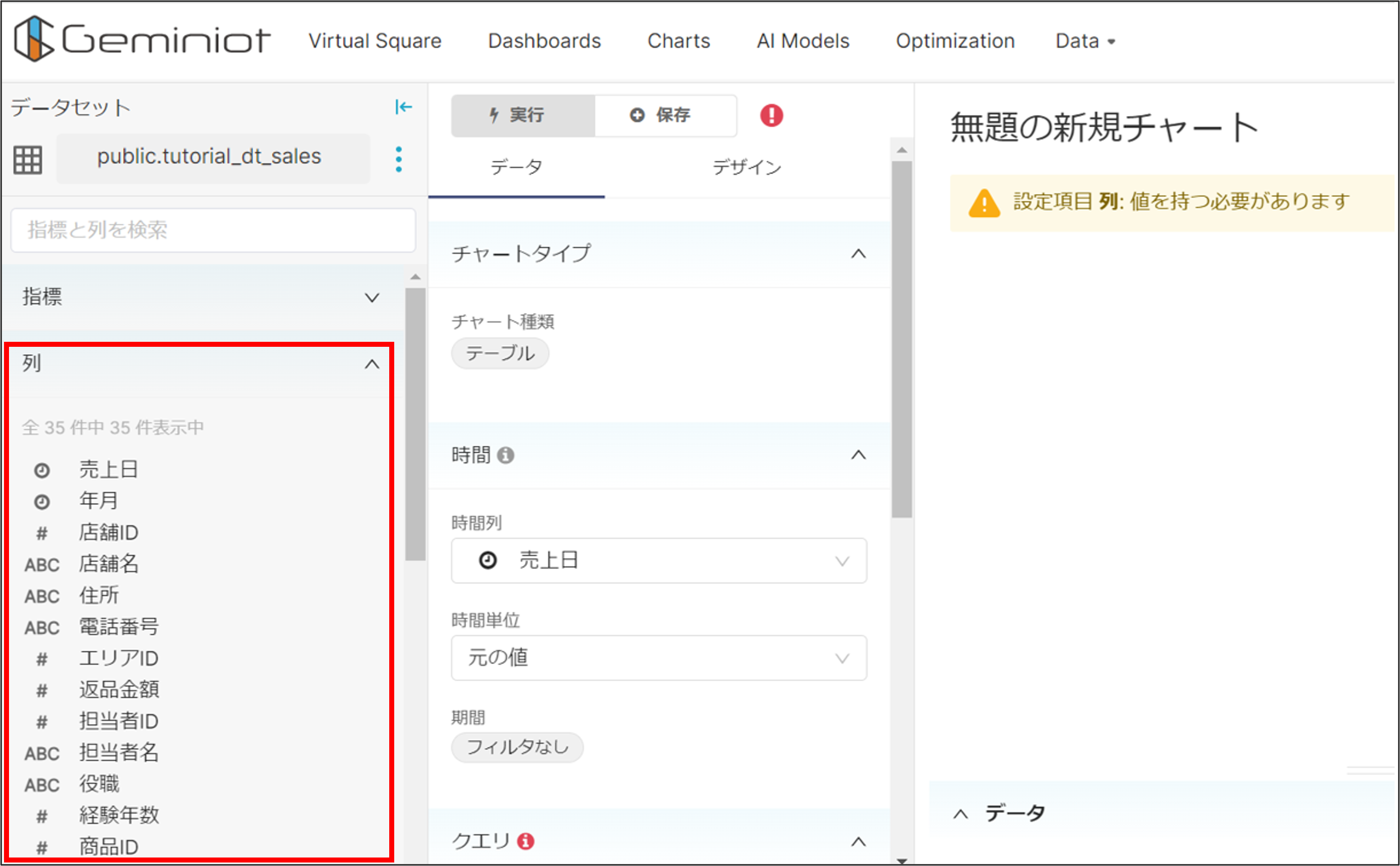This screenshot has width=1400, height=866.
Task: Select the 年月 column
Action: coord(98,501)
